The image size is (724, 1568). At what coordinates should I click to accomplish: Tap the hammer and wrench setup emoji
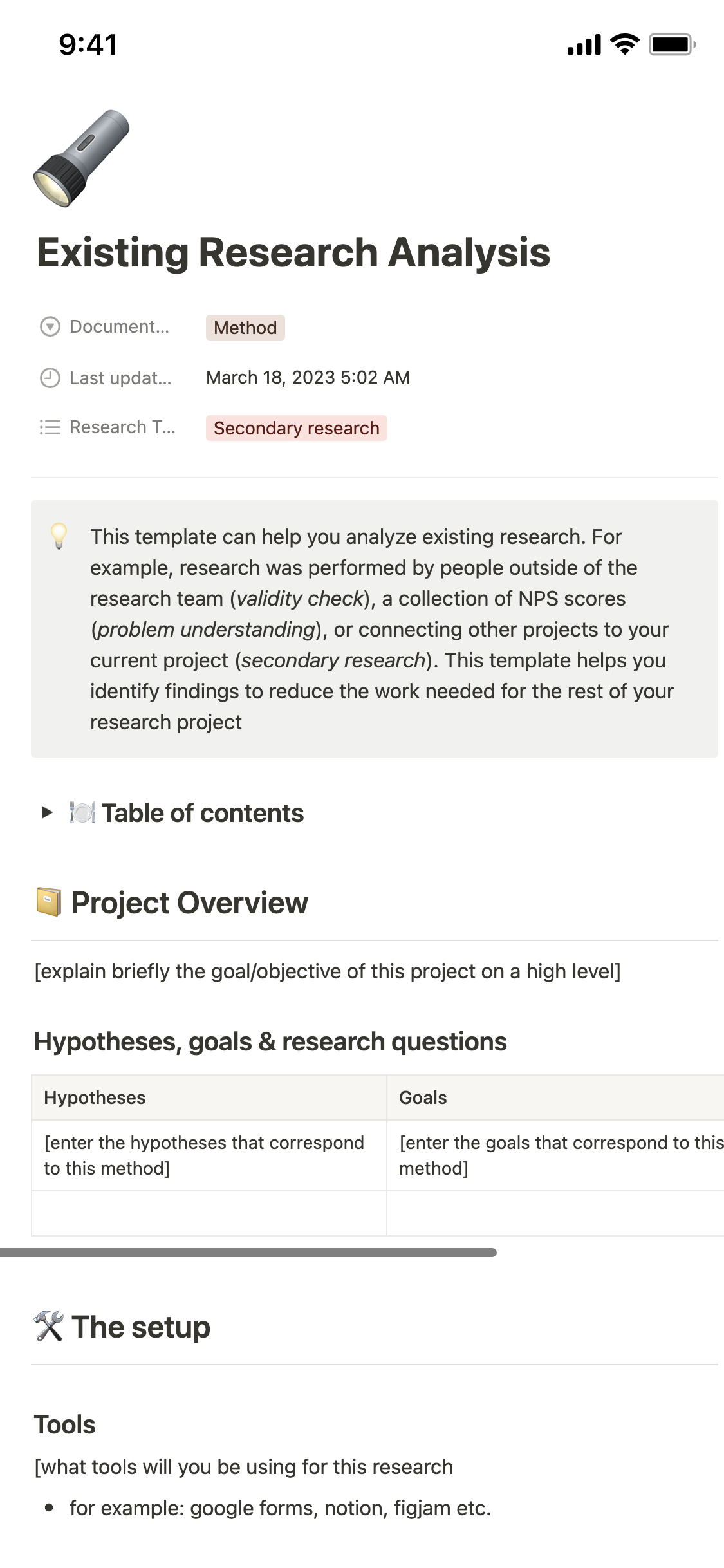pyautogui.click(x=49, y=1327)
